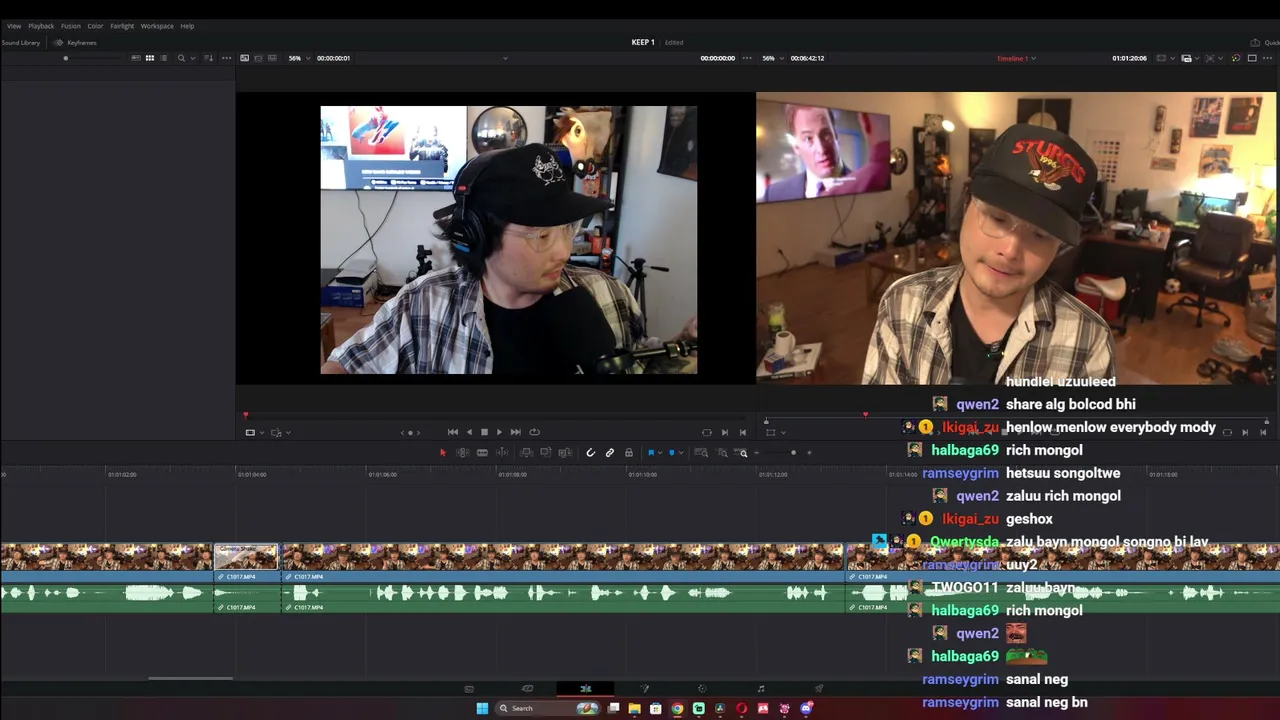This screenshot has width=1280, height=720.
Task: Go to first frame in source viewer
Action: [x=453, y=432]
